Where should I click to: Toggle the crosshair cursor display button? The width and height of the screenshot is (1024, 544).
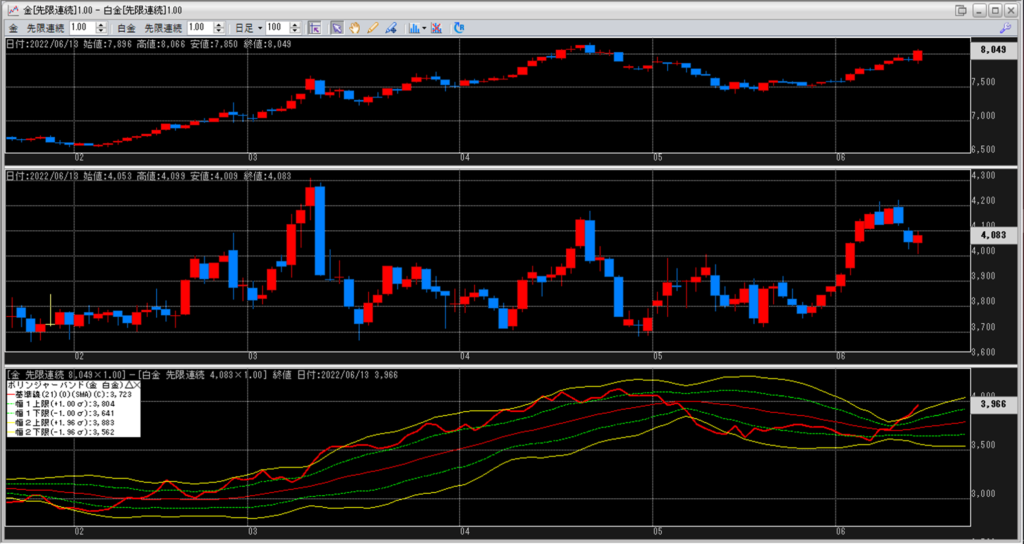[x=314, y=28]
